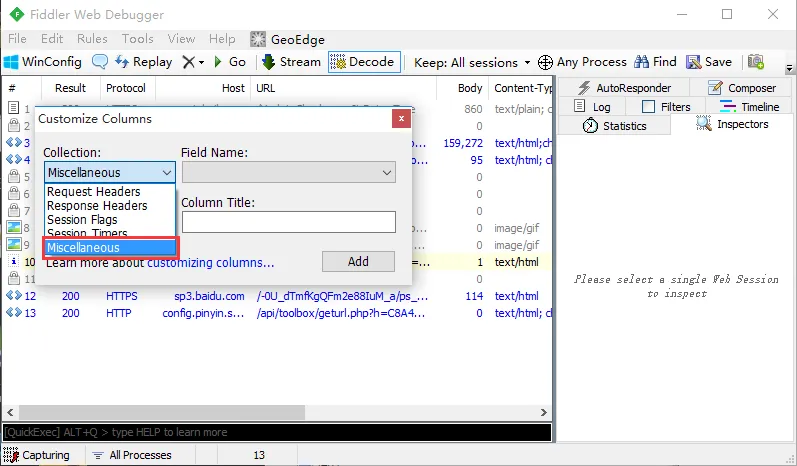Toggle the Filters tab checkbox
The height and width of the screenshot is (466, 797).
[x=648, y=107]
